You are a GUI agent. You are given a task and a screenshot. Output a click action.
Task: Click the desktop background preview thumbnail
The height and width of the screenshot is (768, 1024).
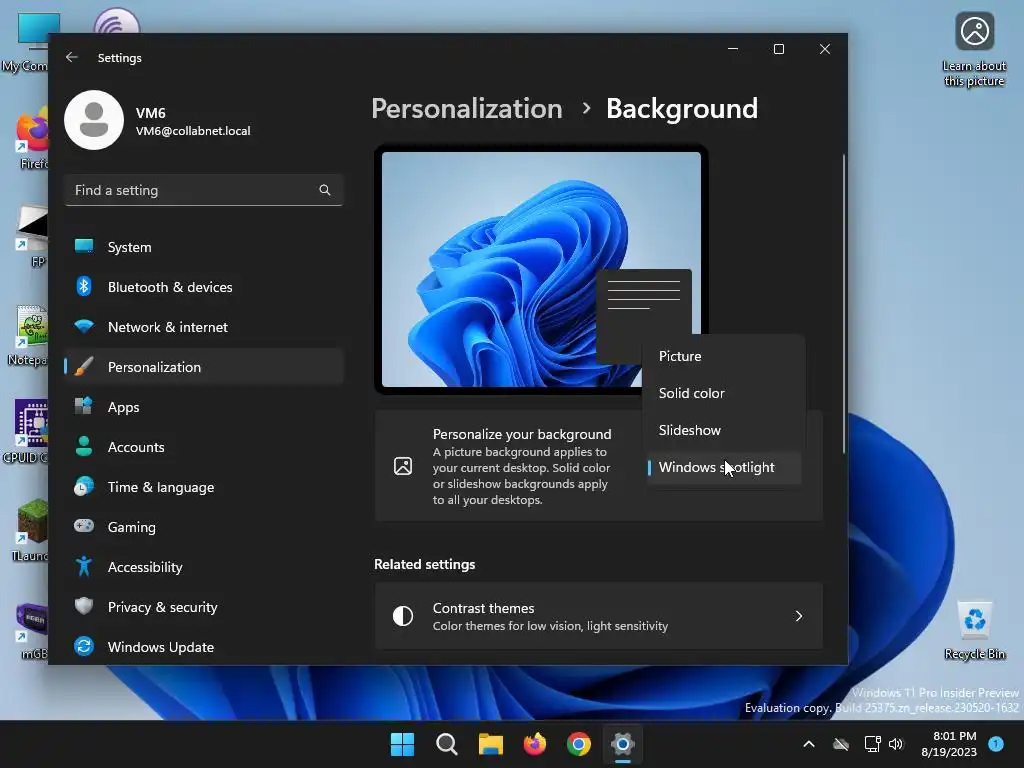point(541,269)
